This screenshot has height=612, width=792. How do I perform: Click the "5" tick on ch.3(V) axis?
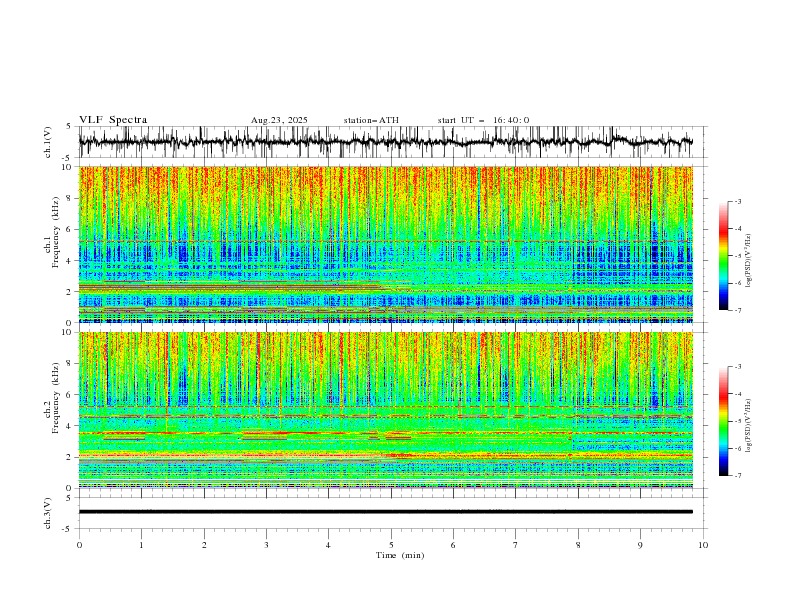pos(69,497)
